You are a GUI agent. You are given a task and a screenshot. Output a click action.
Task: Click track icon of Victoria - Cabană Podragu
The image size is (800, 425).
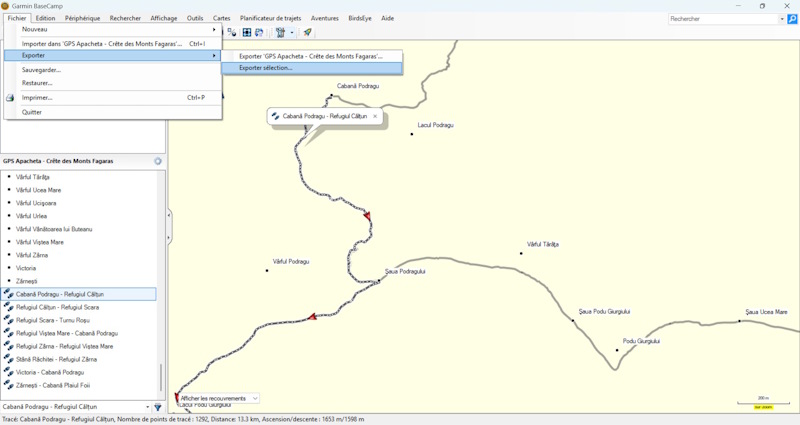(8, 372)
